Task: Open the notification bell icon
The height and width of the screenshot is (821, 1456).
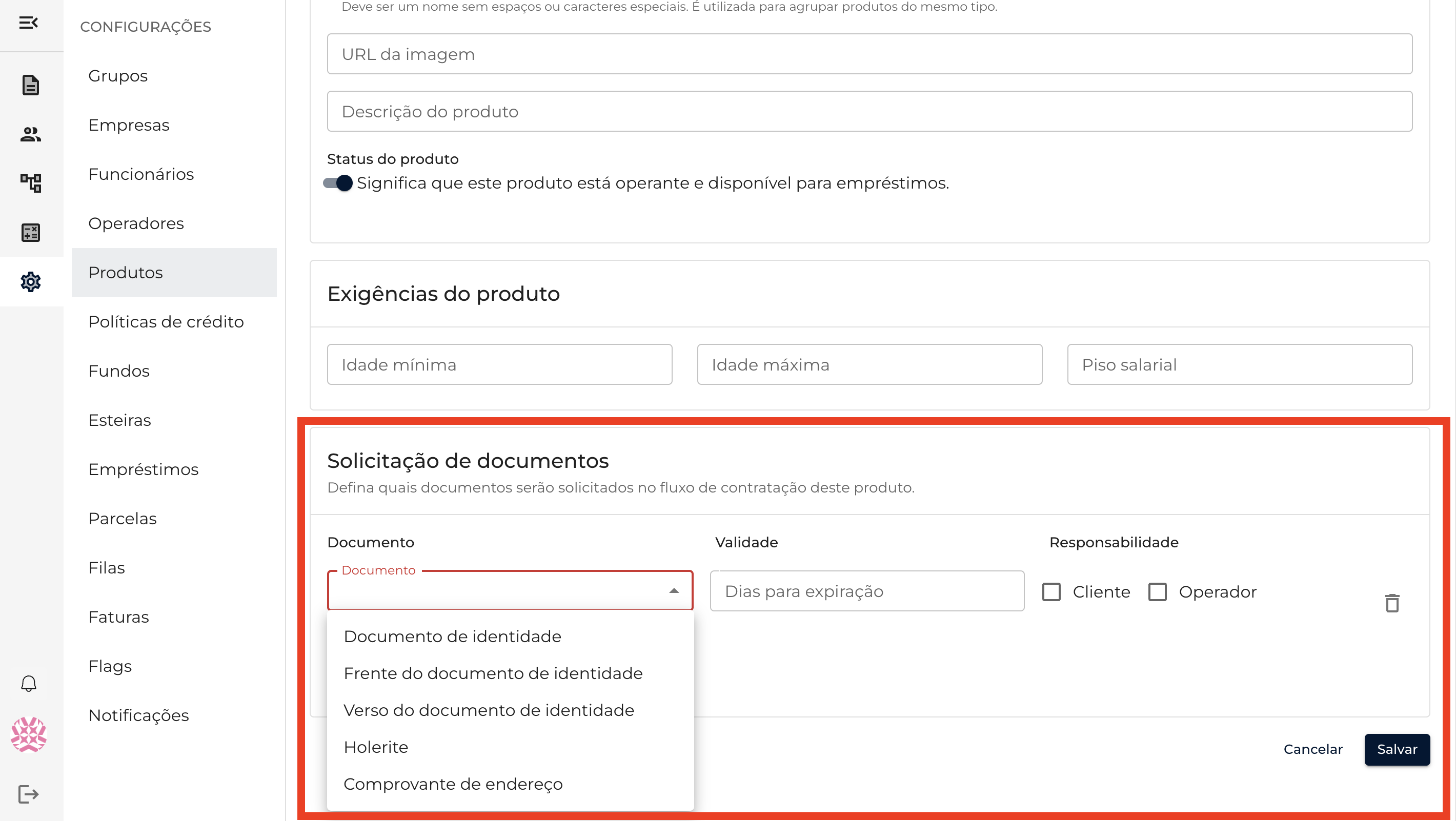Action: coord(28,684)
